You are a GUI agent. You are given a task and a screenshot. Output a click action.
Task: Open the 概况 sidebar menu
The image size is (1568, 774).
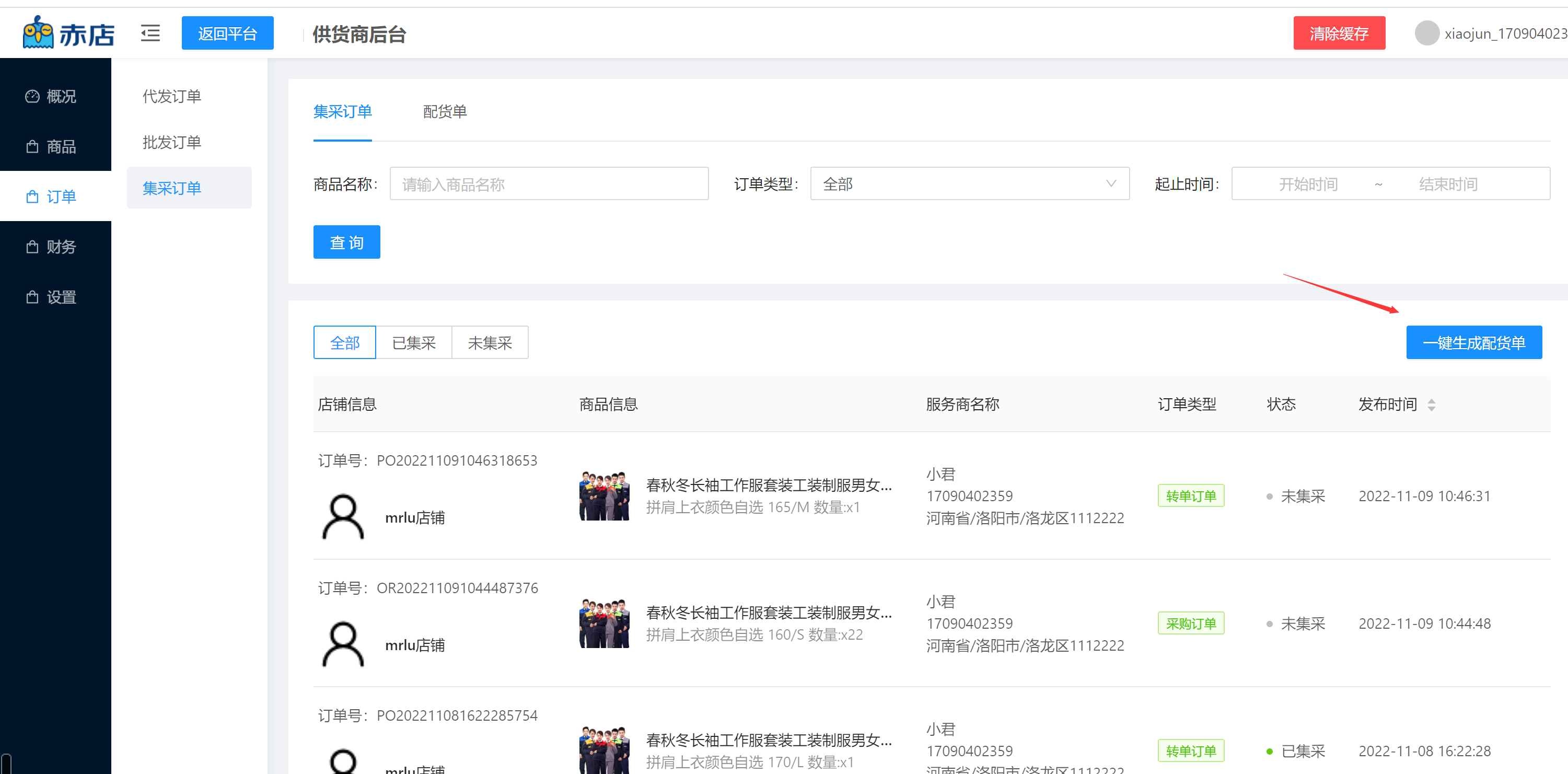55,96
